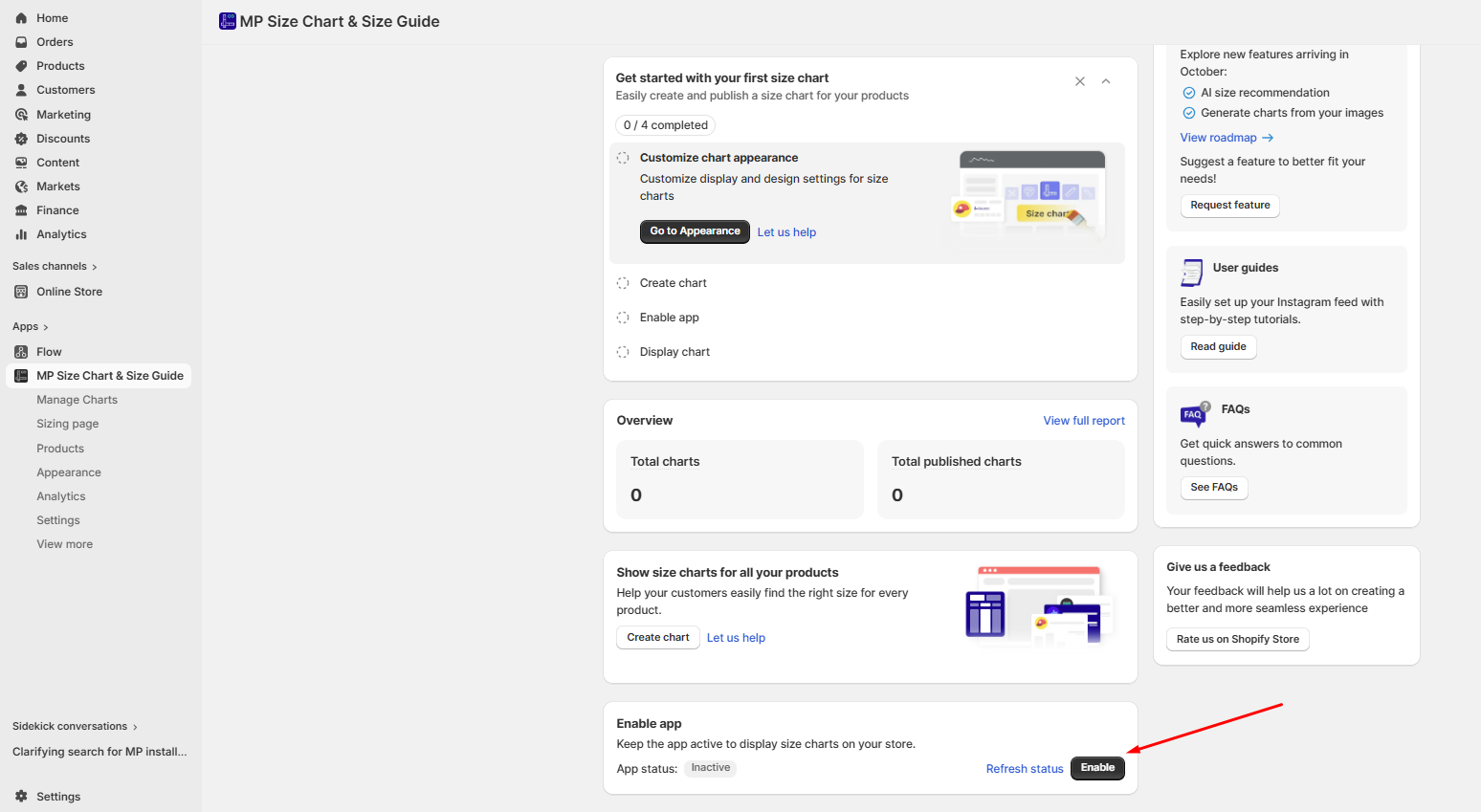
Task: Click the Settings gear icon at bottom
Action: [x=21, y=797]
